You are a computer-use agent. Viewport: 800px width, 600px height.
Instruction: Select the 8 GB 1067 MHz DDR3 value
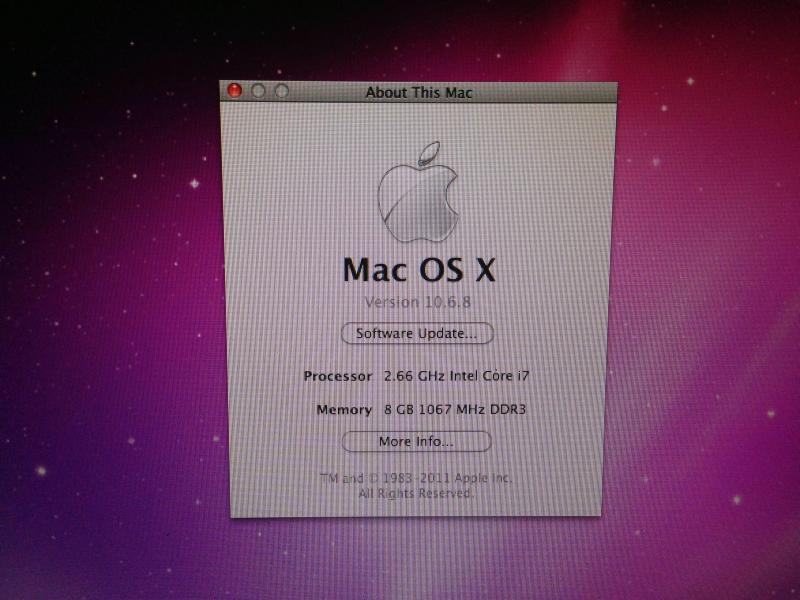tap(455, 409)
